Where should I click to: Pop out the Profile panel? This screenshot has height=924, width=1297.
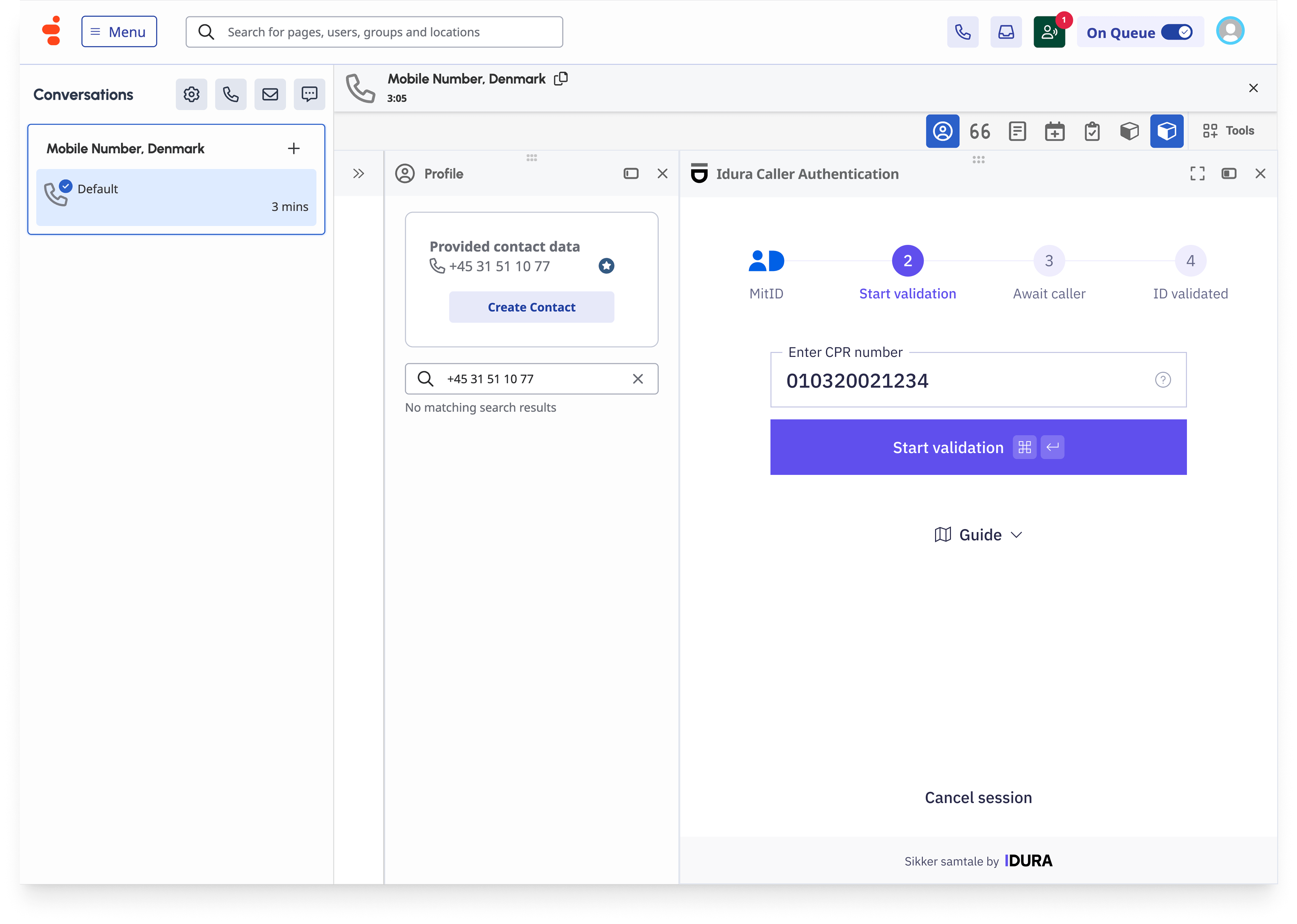click(631, 173)
